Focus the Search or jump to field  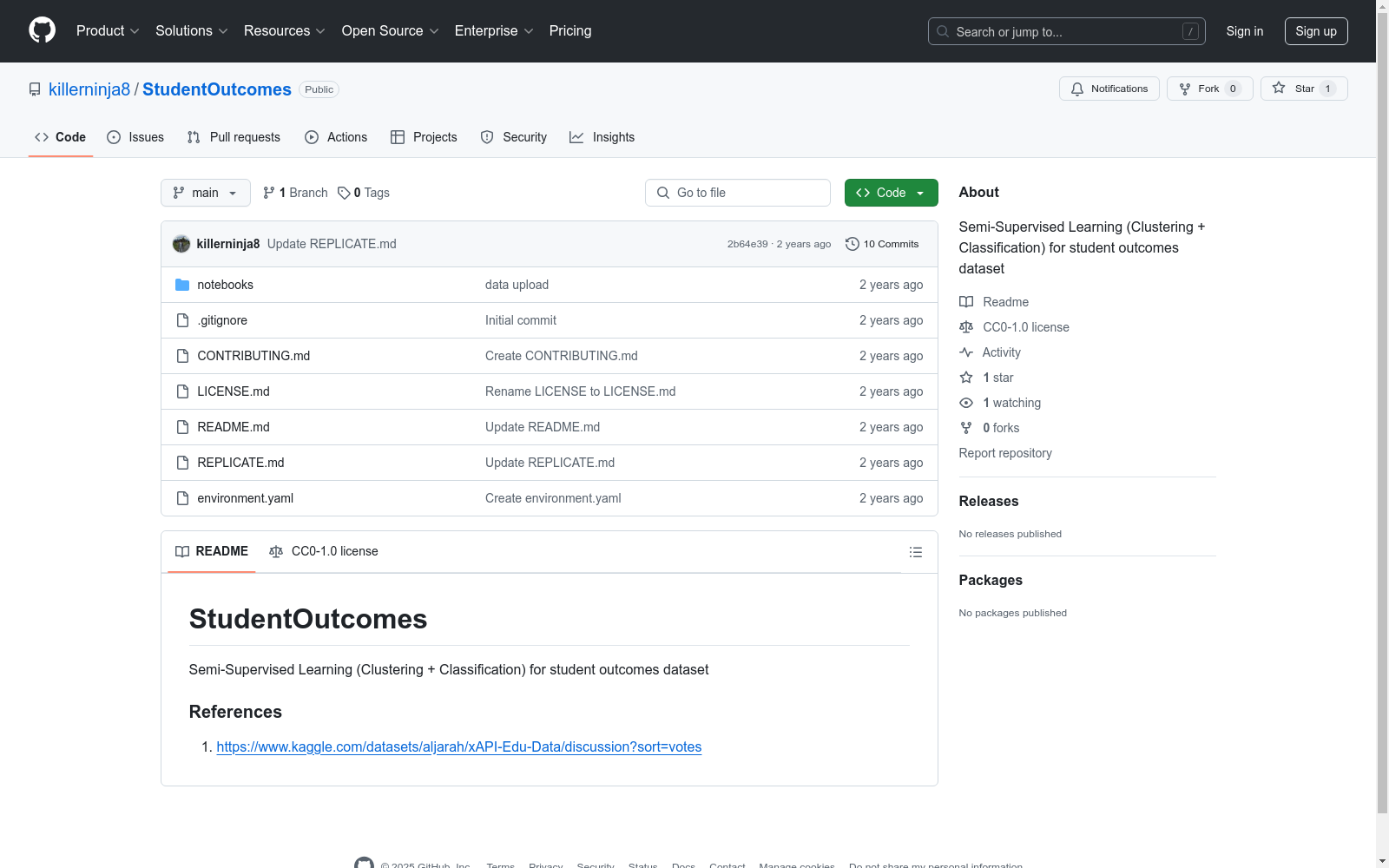(1066, 31)
